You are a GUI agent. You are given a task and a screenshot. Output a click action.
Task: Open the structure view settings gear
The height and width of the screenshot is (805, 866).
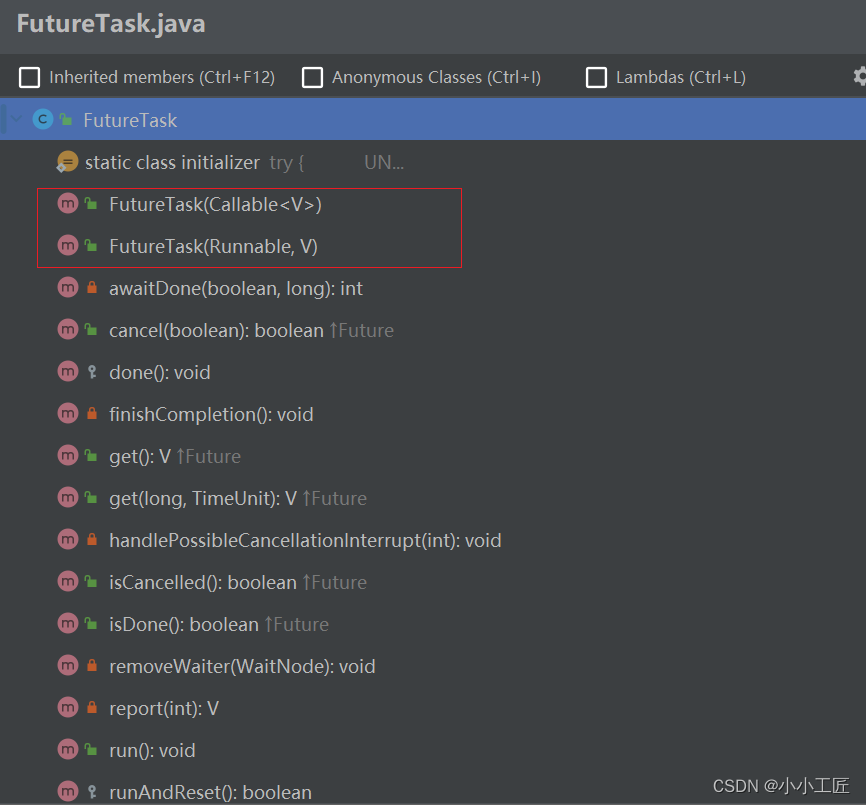[x=857, y=77]
